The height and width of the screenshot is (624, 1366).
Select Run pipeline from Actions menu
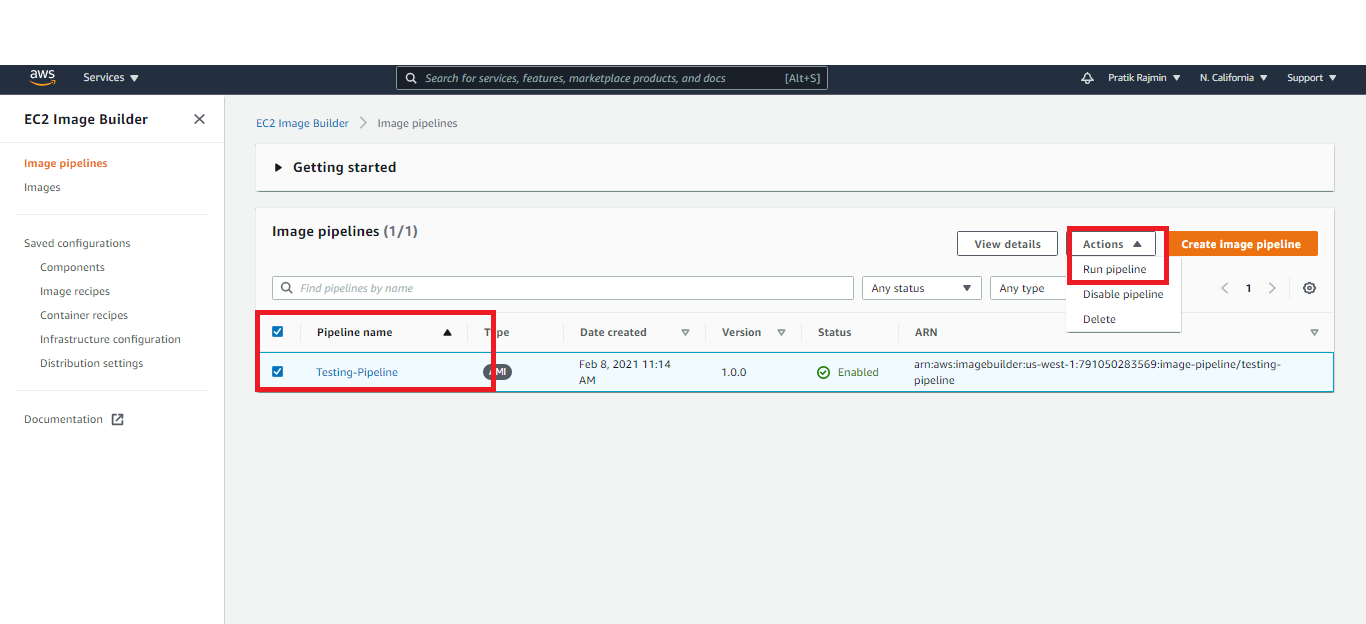coord(1114,269)
